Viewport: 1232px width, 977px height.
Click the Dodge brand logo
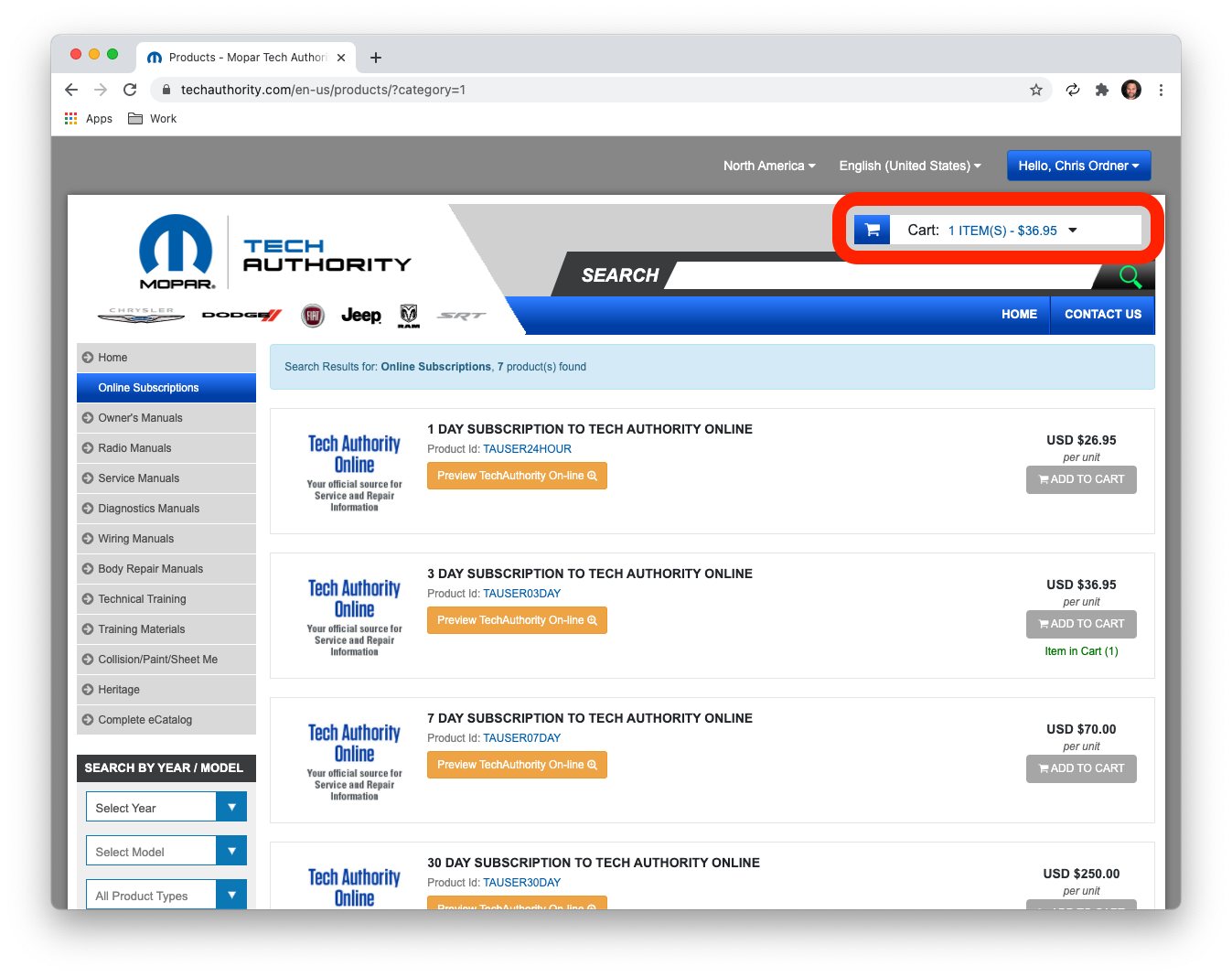(242, 316)
